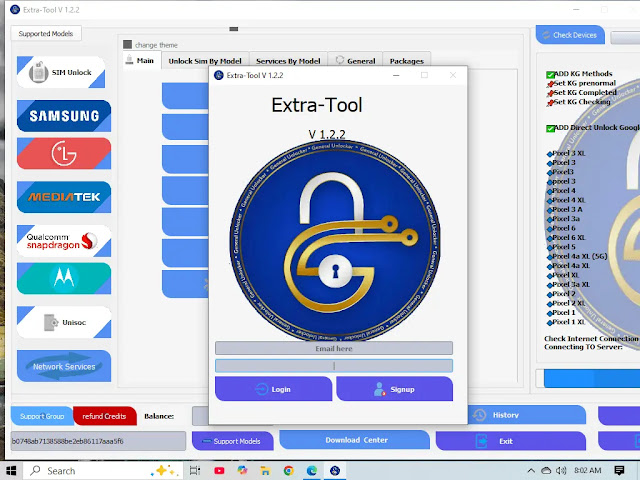
Task: Select the Motorola brand button
Action: (64, 278)
